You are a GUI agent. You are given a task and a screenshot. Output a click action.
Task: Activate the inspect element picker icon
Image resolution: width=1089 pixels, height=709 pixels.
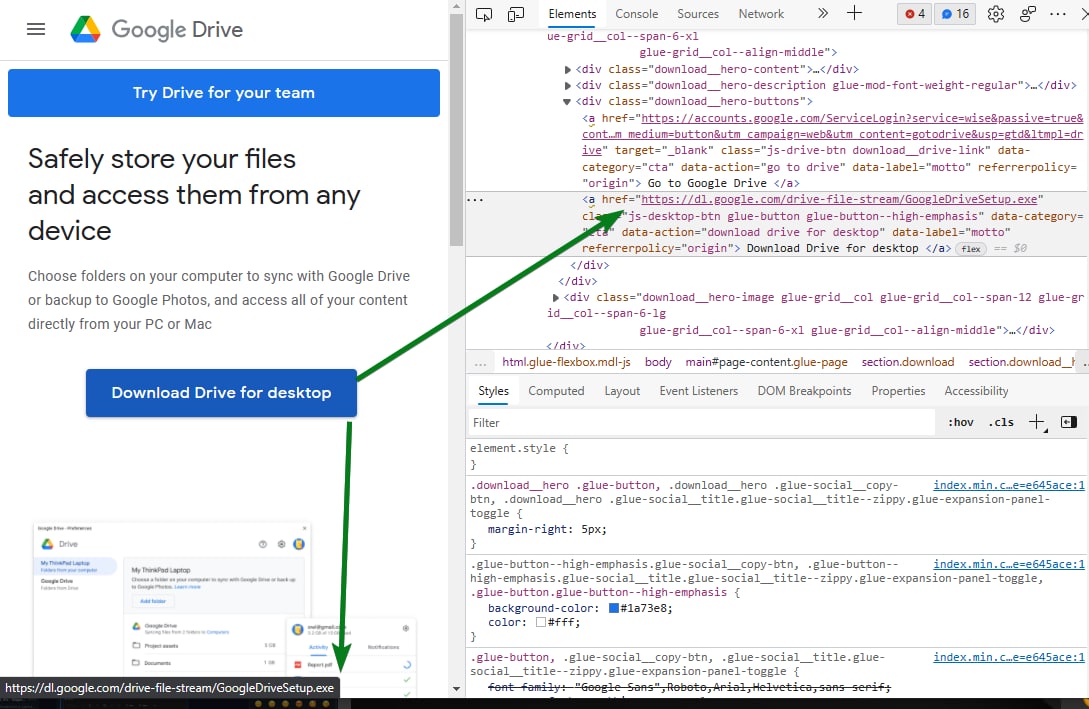[x=484, y=14]
